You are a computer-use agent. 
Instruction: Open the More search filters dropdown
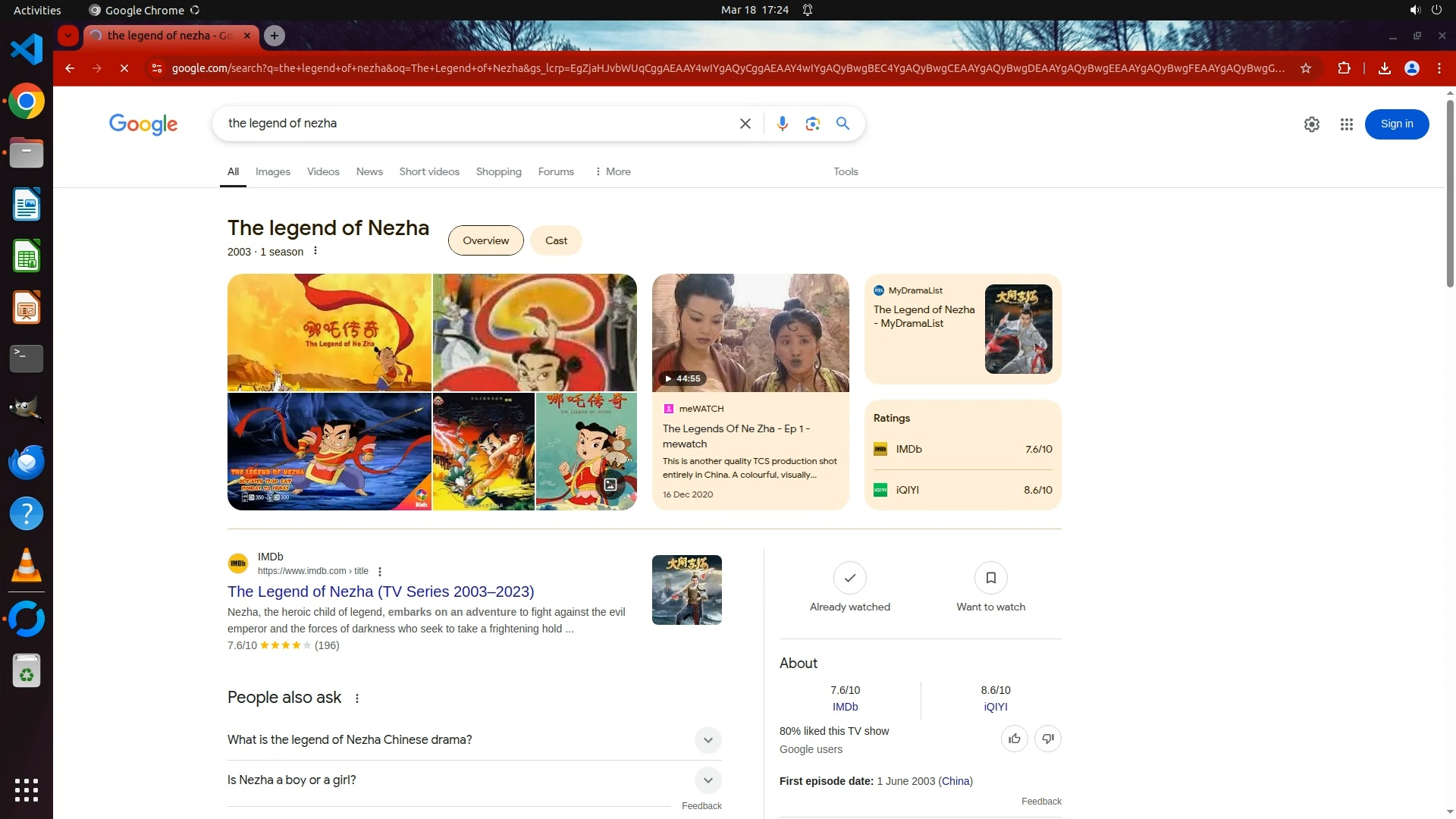[613, 172]
